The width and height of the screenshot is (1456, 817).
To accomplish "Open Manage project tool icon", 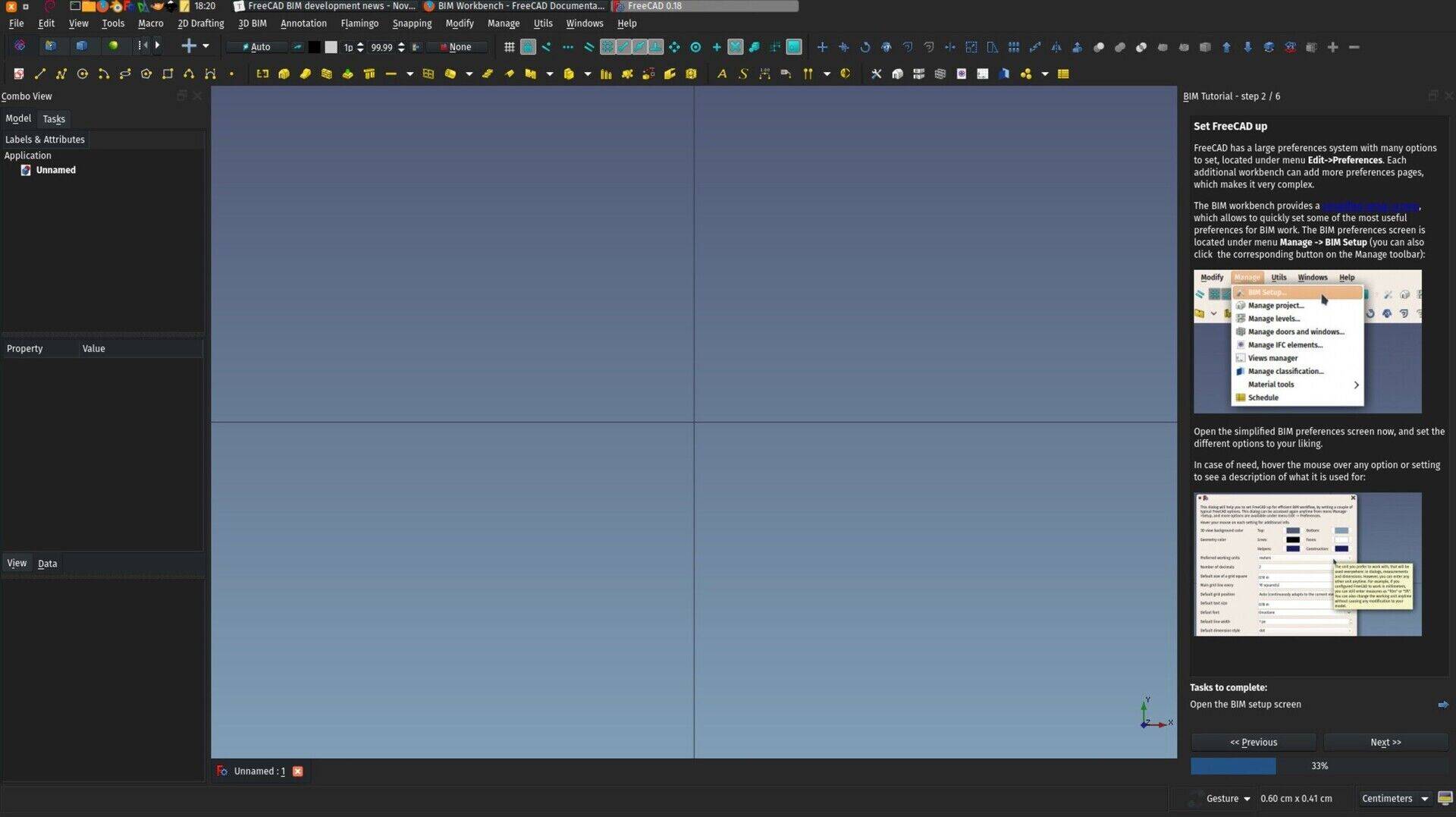I will (897, 74).
